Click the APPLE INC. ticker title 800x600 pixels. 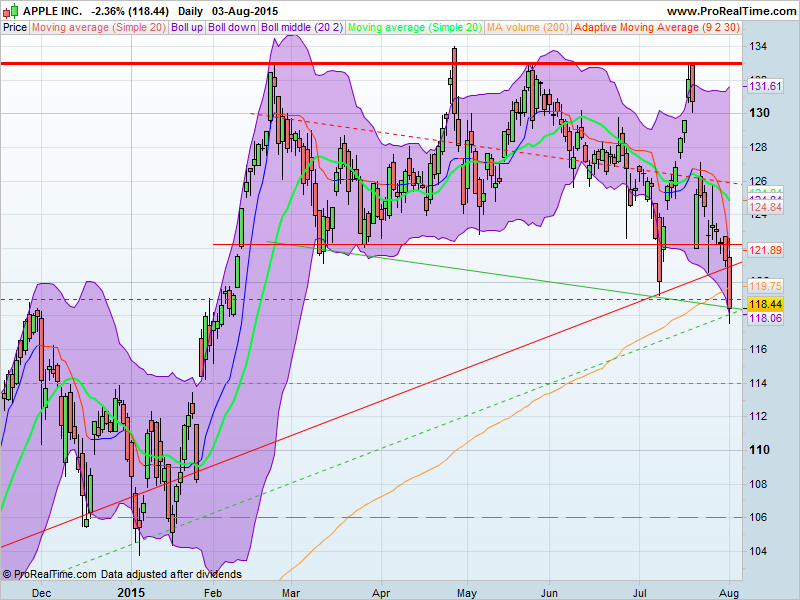tap(53, 11)
